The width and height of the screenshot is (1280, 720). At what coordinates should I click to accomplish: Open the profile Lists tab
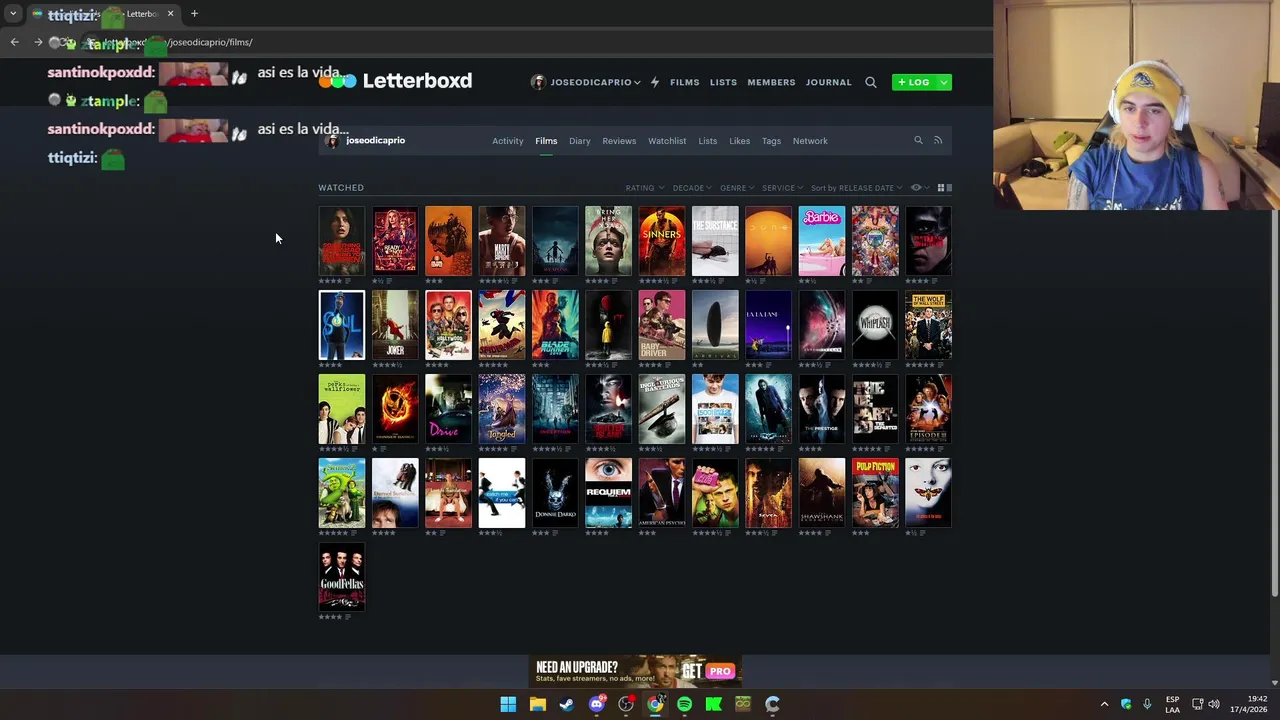707,141
